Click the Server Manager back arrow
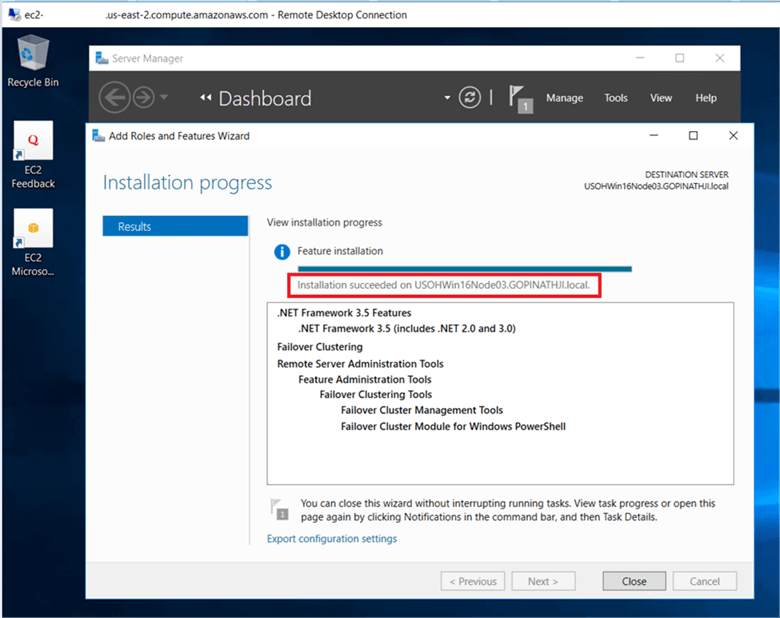 [114, 98]
